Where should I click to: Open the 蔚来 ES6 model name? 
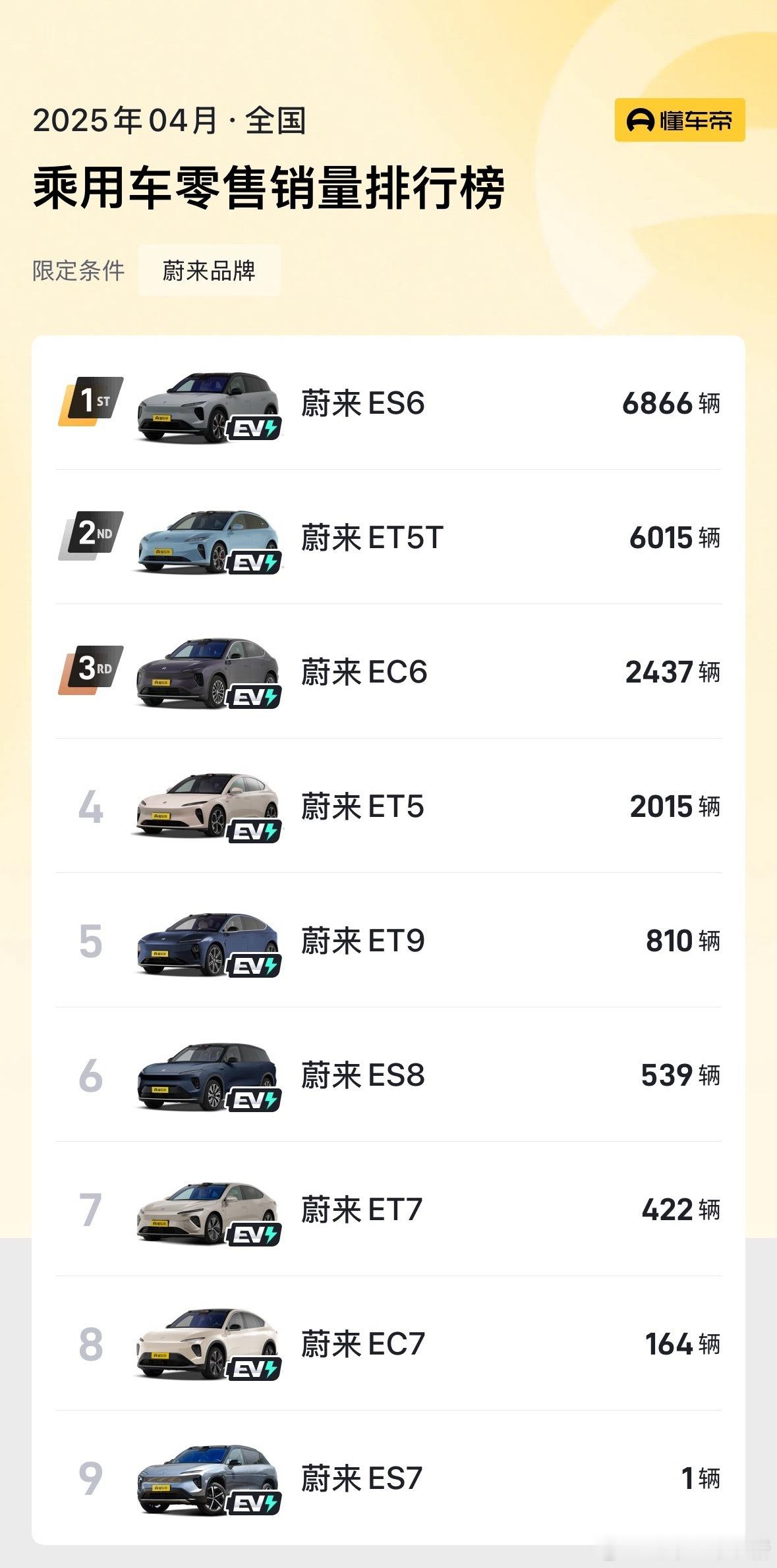[363, 403]
